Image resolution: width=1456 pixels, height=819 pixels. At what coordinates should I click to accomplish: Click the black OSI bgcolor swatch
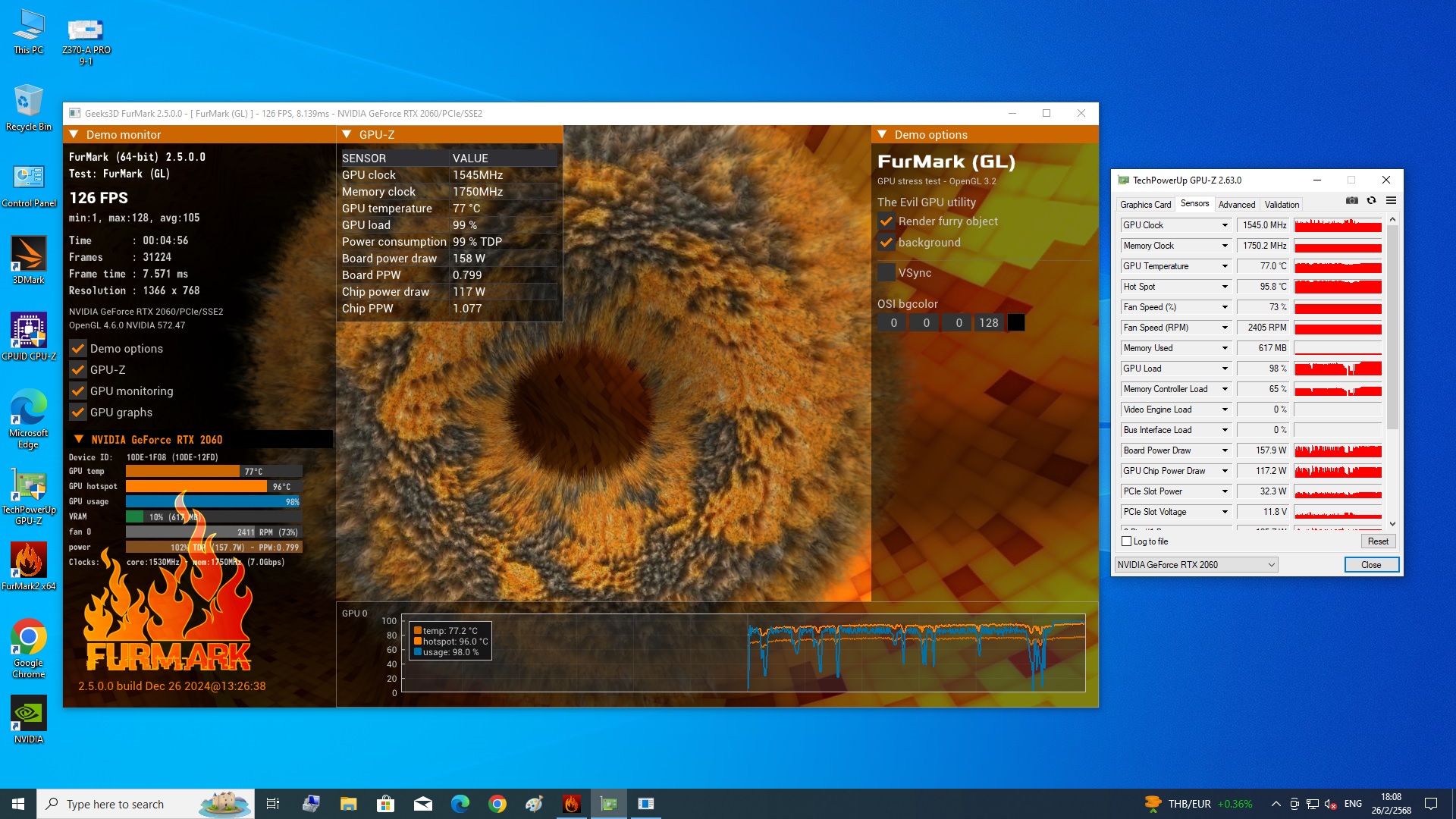1016,323
